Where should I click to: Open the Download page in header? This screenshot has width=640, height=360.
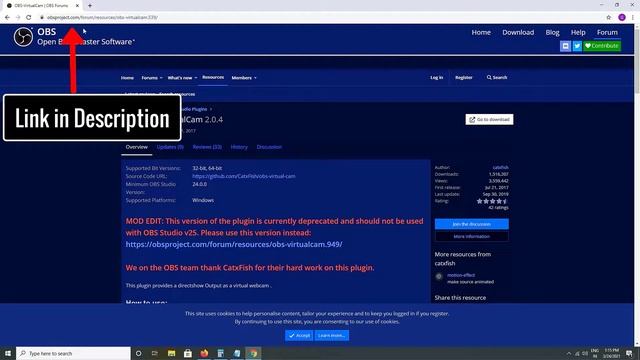coord(518,32)
